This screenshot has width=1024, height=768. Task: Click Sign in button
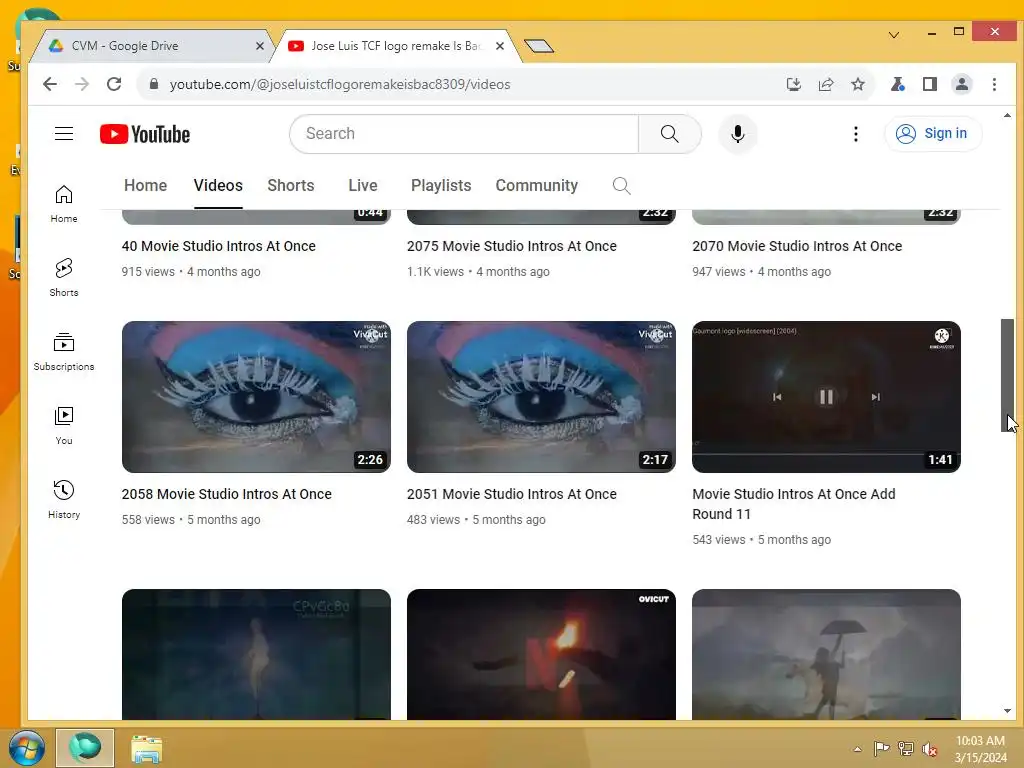coord(933,133)
